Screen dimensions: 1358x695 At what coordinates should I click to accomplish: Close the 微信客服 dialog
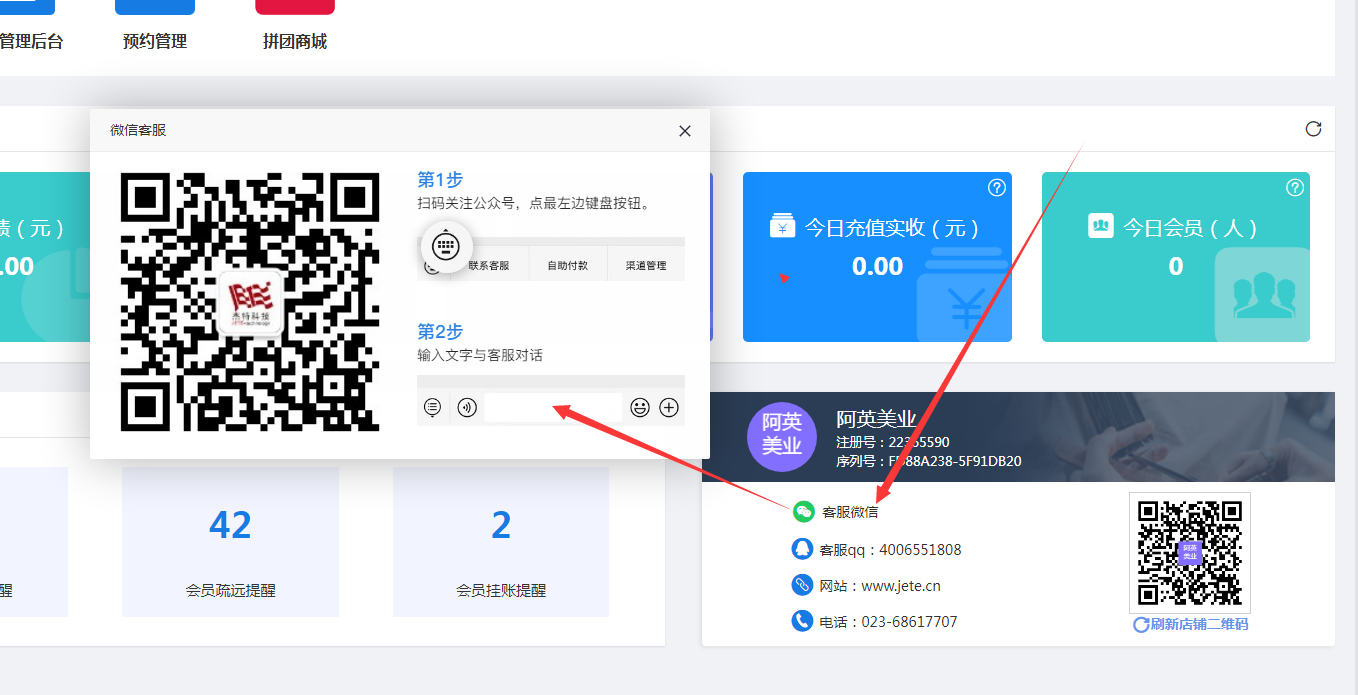click(x=685, y=131)
